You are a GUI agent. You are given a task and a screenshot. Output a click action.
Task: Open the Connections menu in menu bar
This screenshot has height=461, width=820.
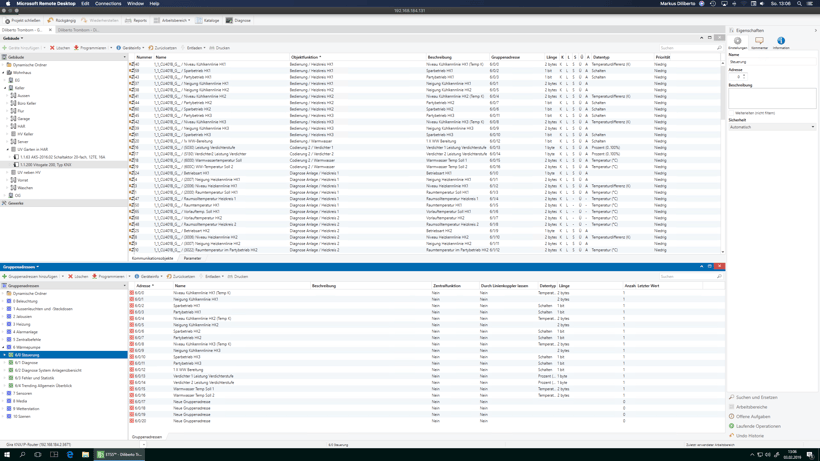108,3
